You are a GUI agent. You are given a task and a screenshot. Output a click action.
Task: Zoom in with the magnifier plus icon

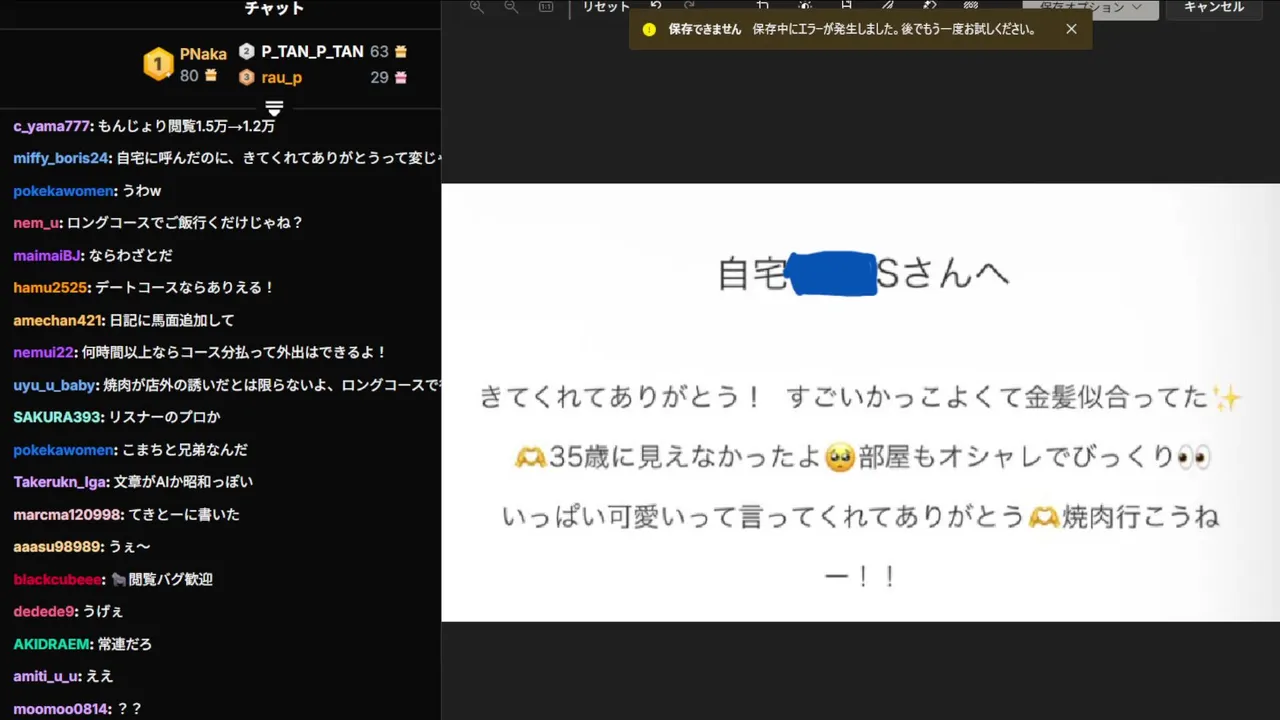477,7
